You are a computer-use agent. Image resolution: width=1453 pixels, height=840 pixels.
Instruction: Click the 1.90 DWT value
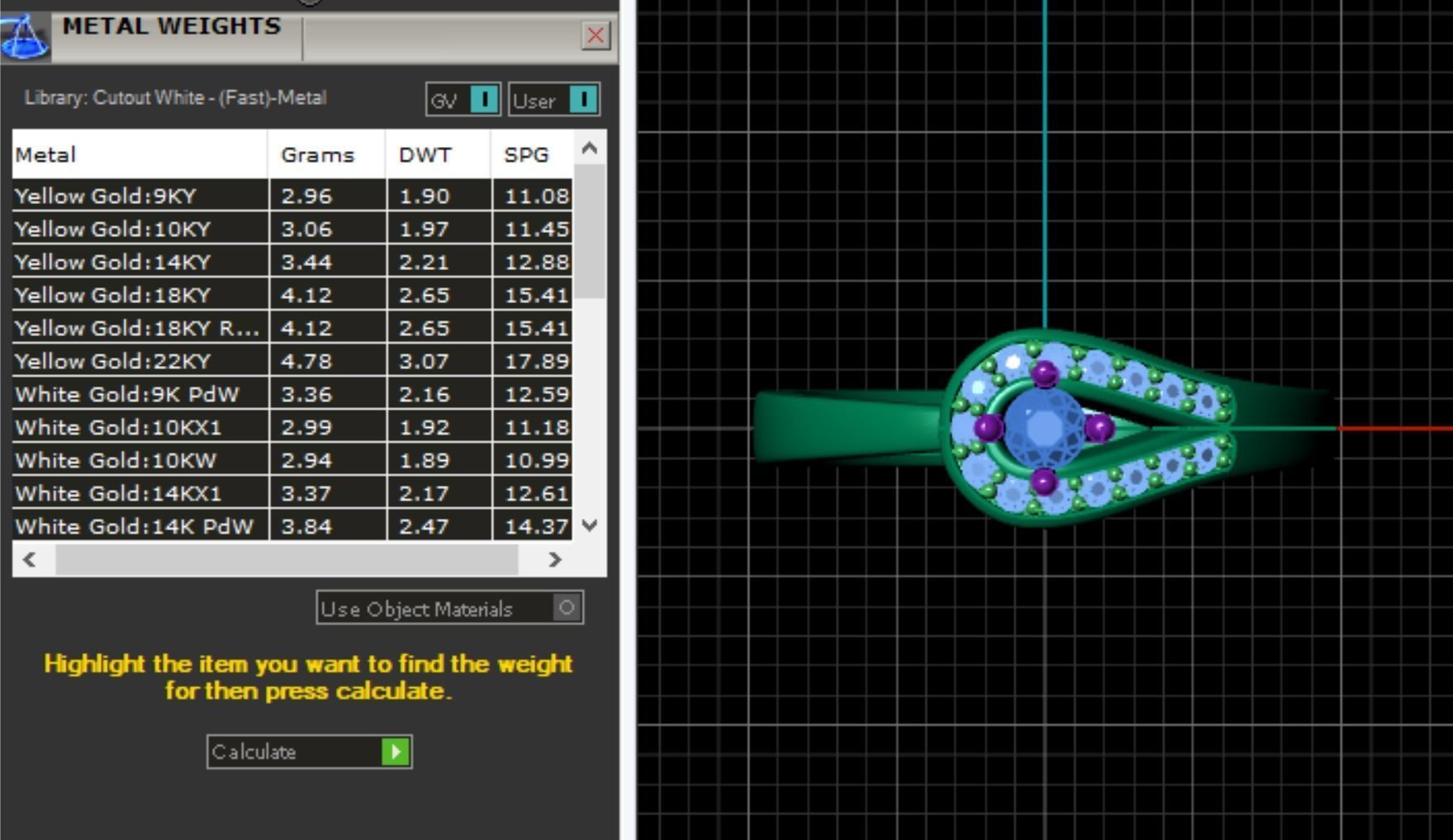point(425,196)
